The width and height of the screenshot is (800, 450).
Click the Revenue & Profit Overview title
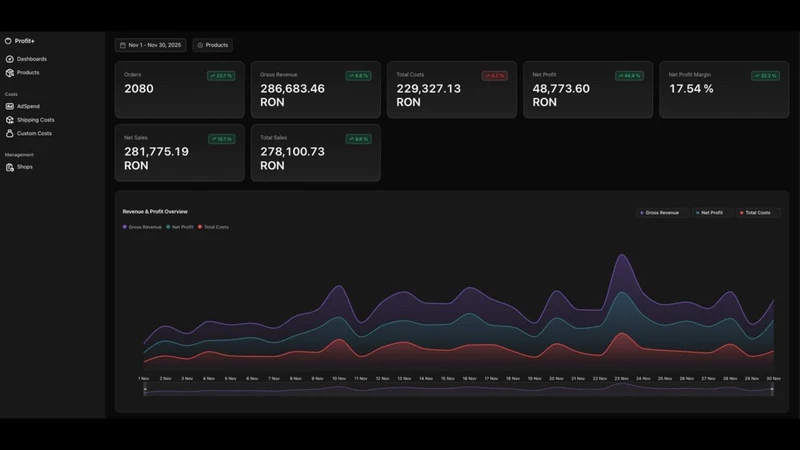tap(155, 212)
